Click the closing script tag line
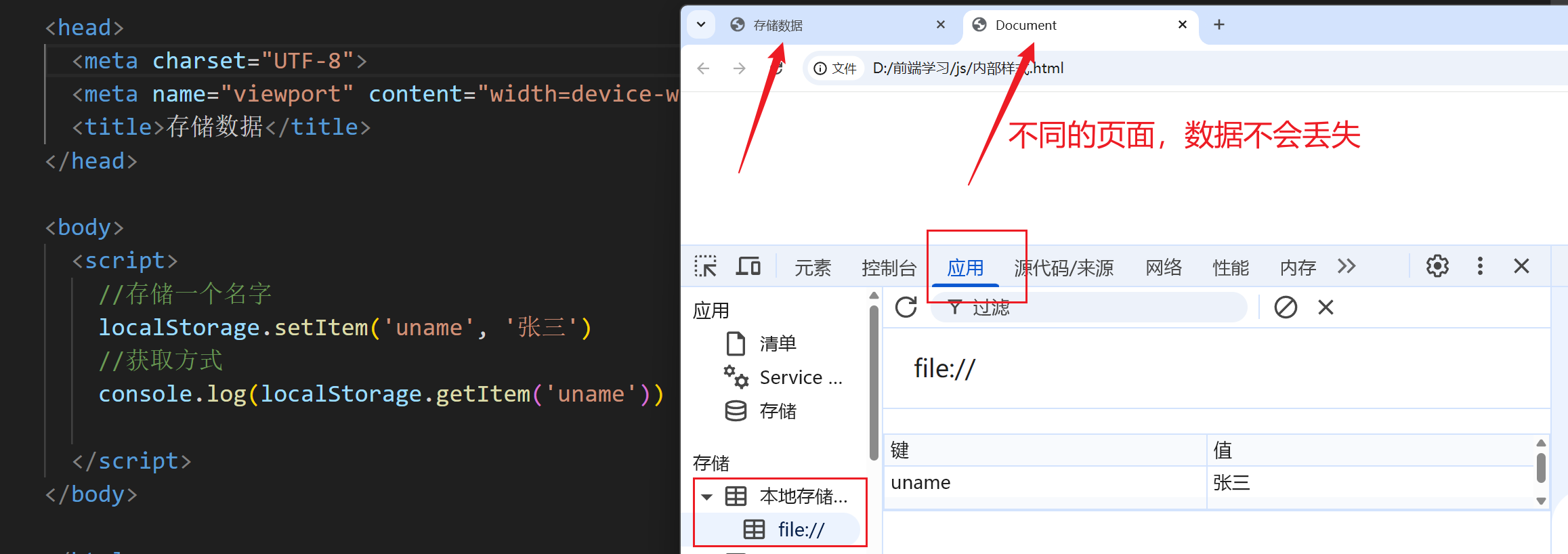The image size is (1568, 554). (132, 461)
